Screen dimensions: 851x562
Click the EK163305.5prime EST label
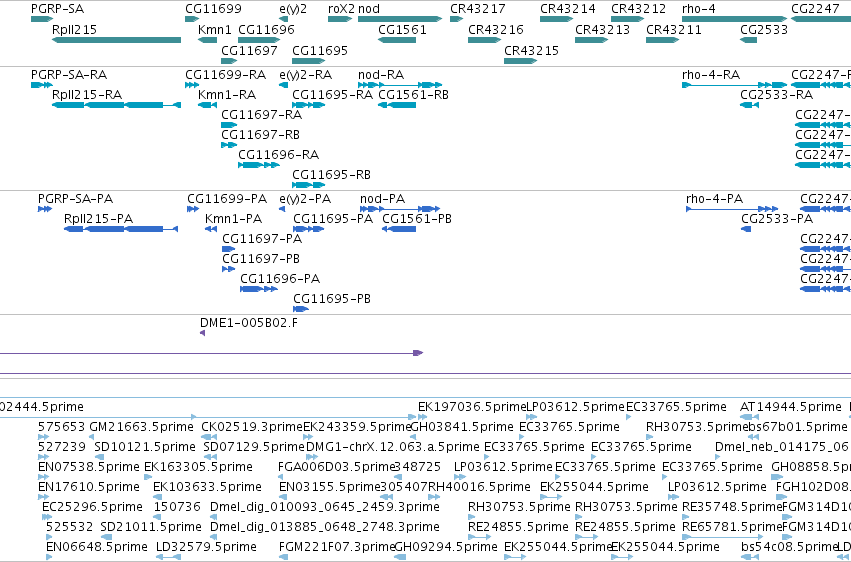pyautogui.click(x=198, y=467)
